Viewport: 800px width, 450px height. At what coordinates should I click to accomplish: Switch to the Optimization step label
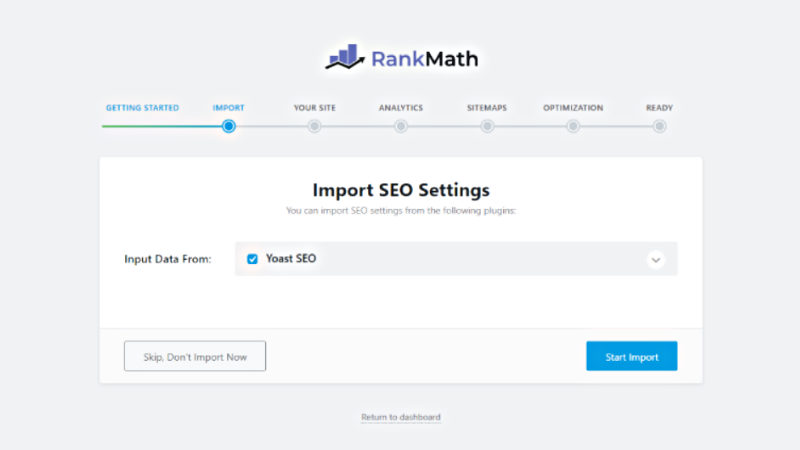point(573,108)
